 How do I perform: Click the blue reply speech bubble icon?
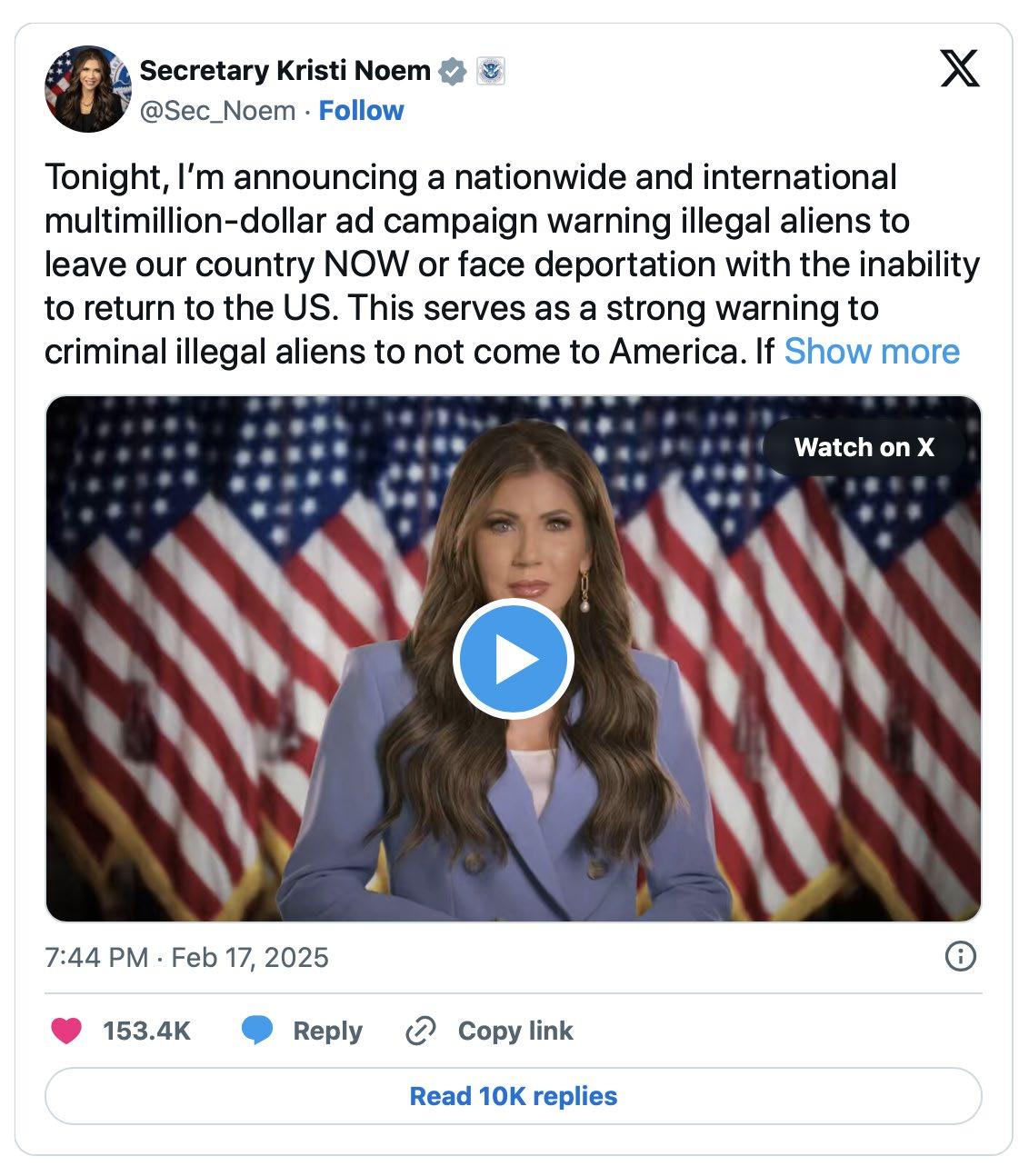click(x=256, y=1031)
